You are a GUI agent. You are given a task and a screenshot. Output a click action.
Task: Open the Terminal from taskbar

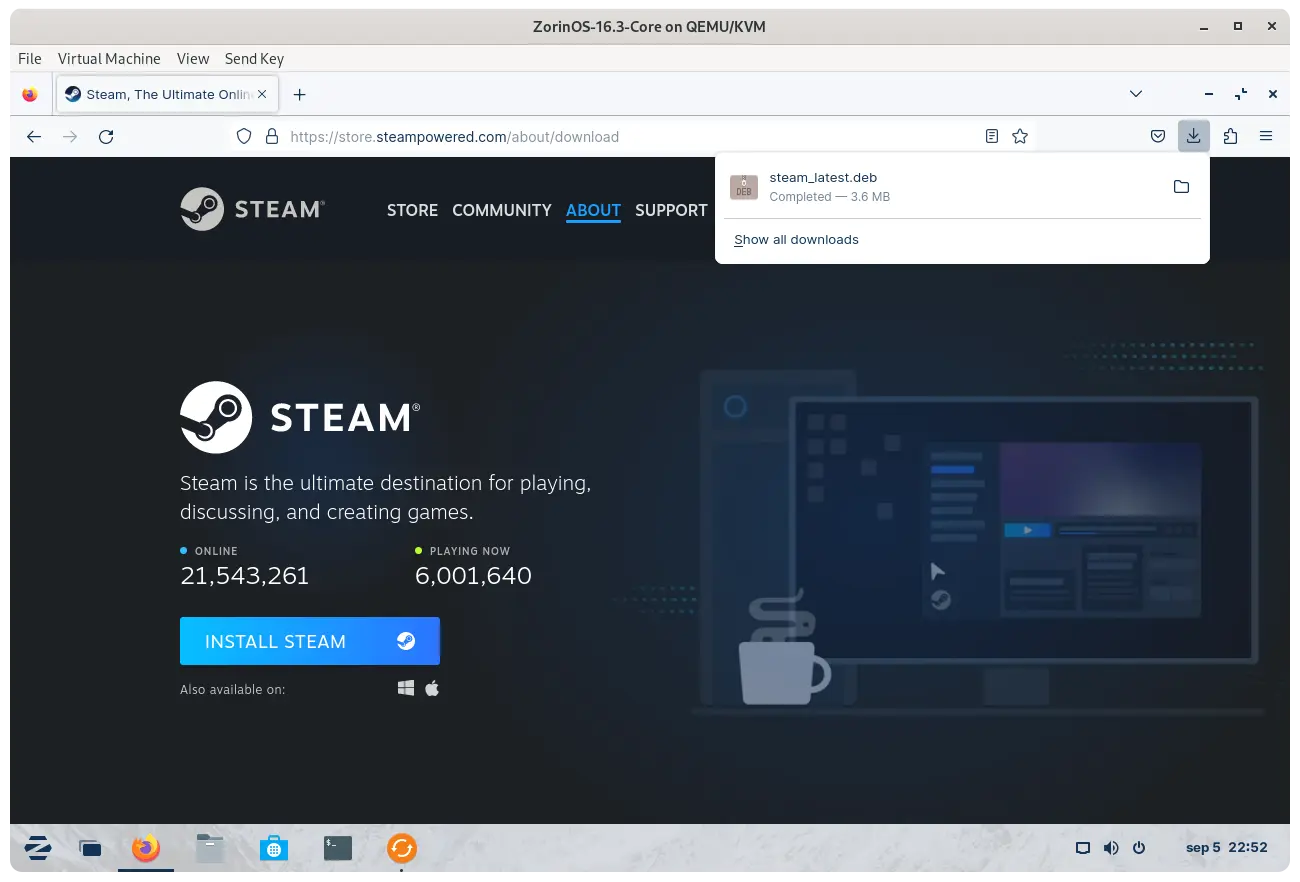338,848
